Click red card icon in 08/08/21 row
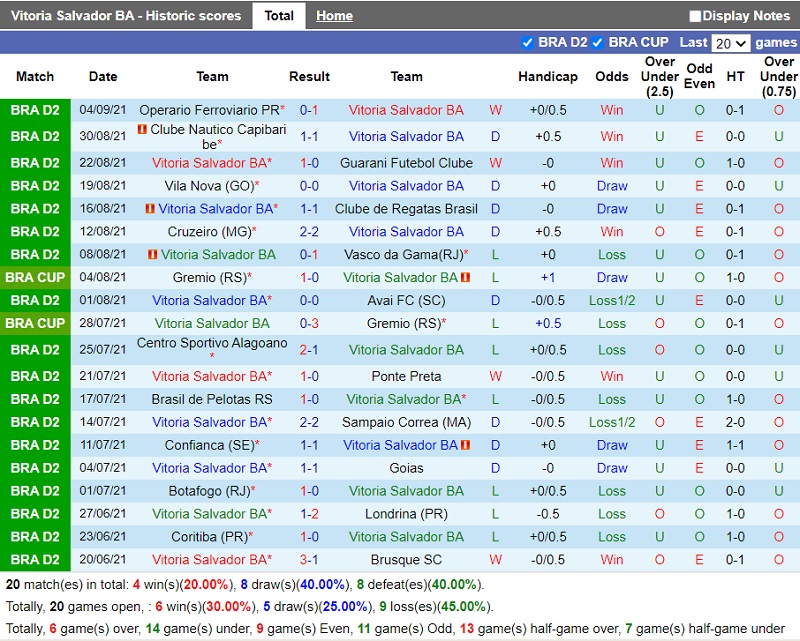Image resolution: width=800 pixels, height=641 pixels. click(x=152, y=255)
